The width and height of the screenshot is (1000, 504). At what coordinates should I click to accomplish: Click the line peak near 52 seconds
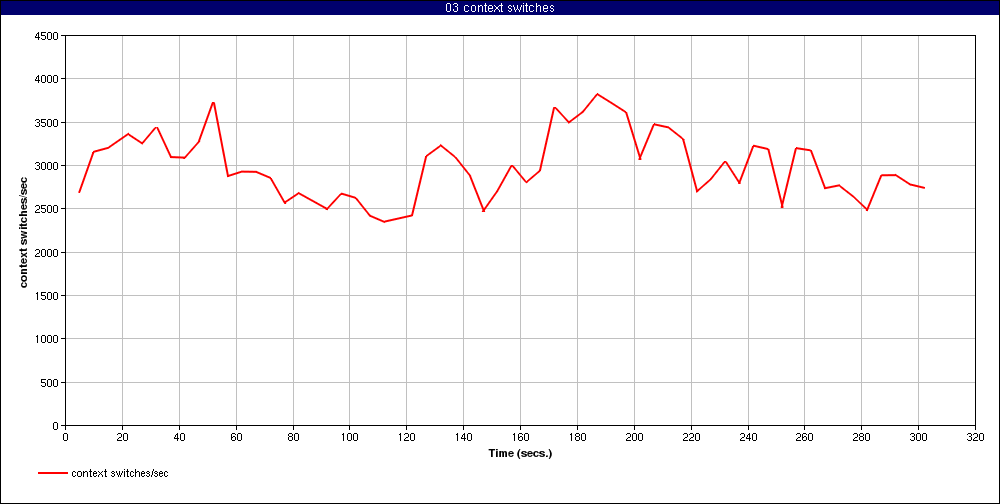213,103
